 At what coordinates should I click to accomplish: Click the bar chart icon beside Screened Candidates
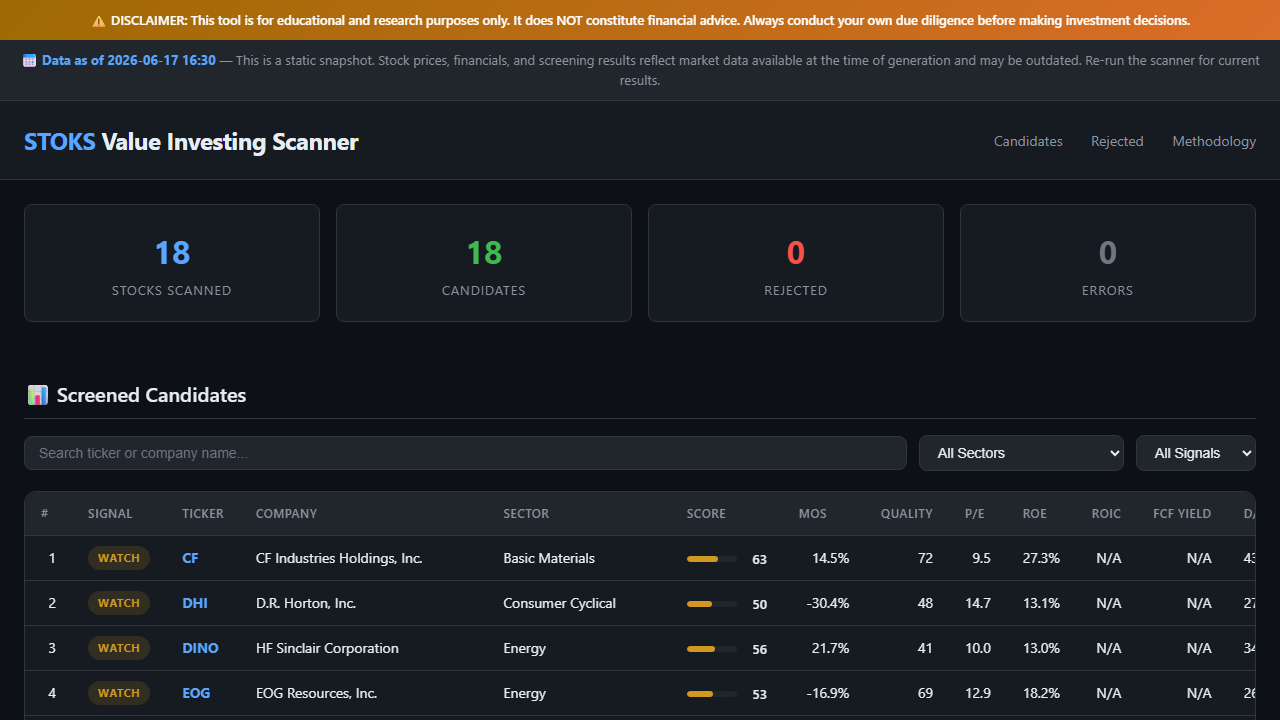[x=38, y=395]
